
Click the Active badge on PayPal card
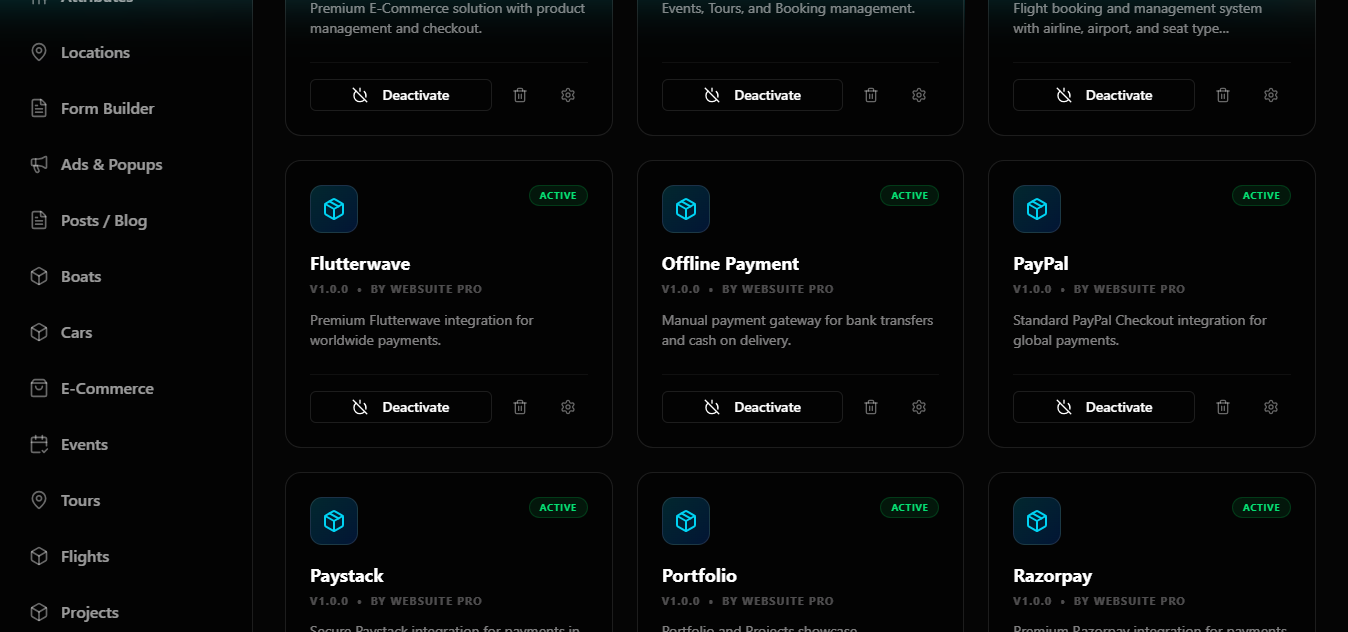click(1261, 196)
